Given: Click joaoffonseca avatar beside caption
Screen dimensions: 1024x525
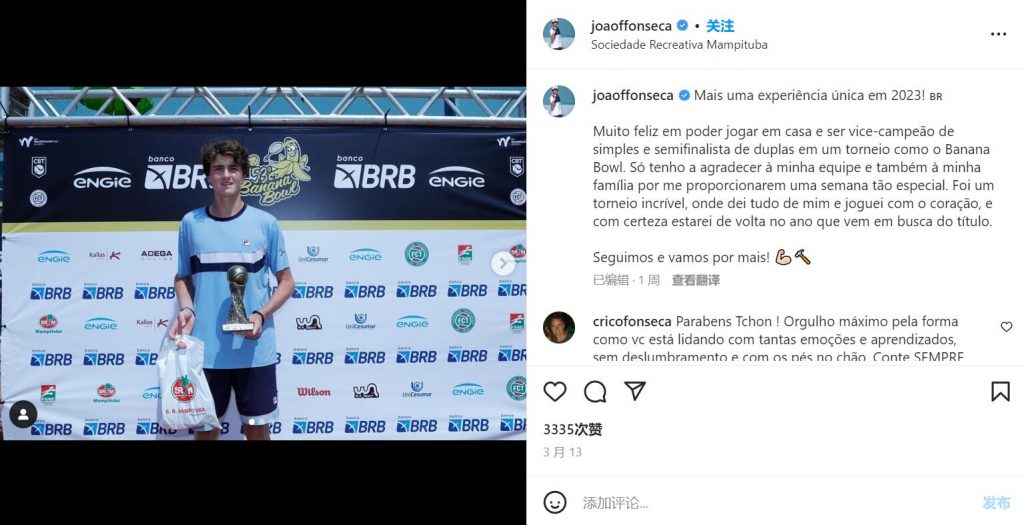Looking at the screenshot, I should click(x=559, y=101).
